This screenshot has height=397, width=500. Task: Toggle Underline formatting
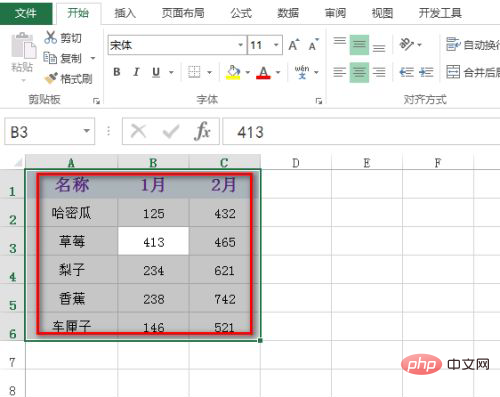pyautogui.click(x=156, y=72)
